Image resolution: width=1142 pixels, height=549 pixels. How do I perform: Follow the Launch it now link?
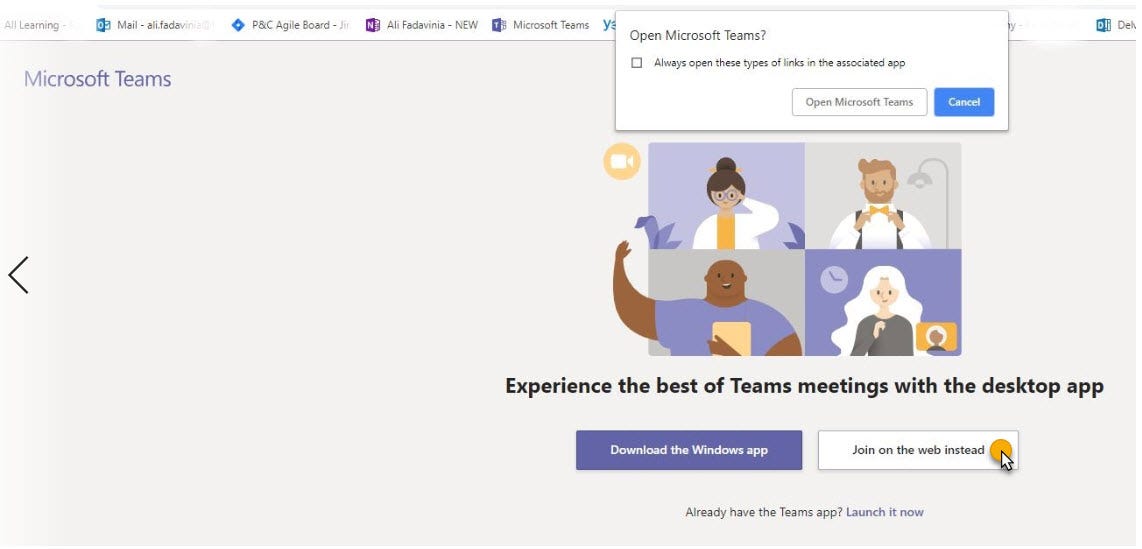pos(884,512)
